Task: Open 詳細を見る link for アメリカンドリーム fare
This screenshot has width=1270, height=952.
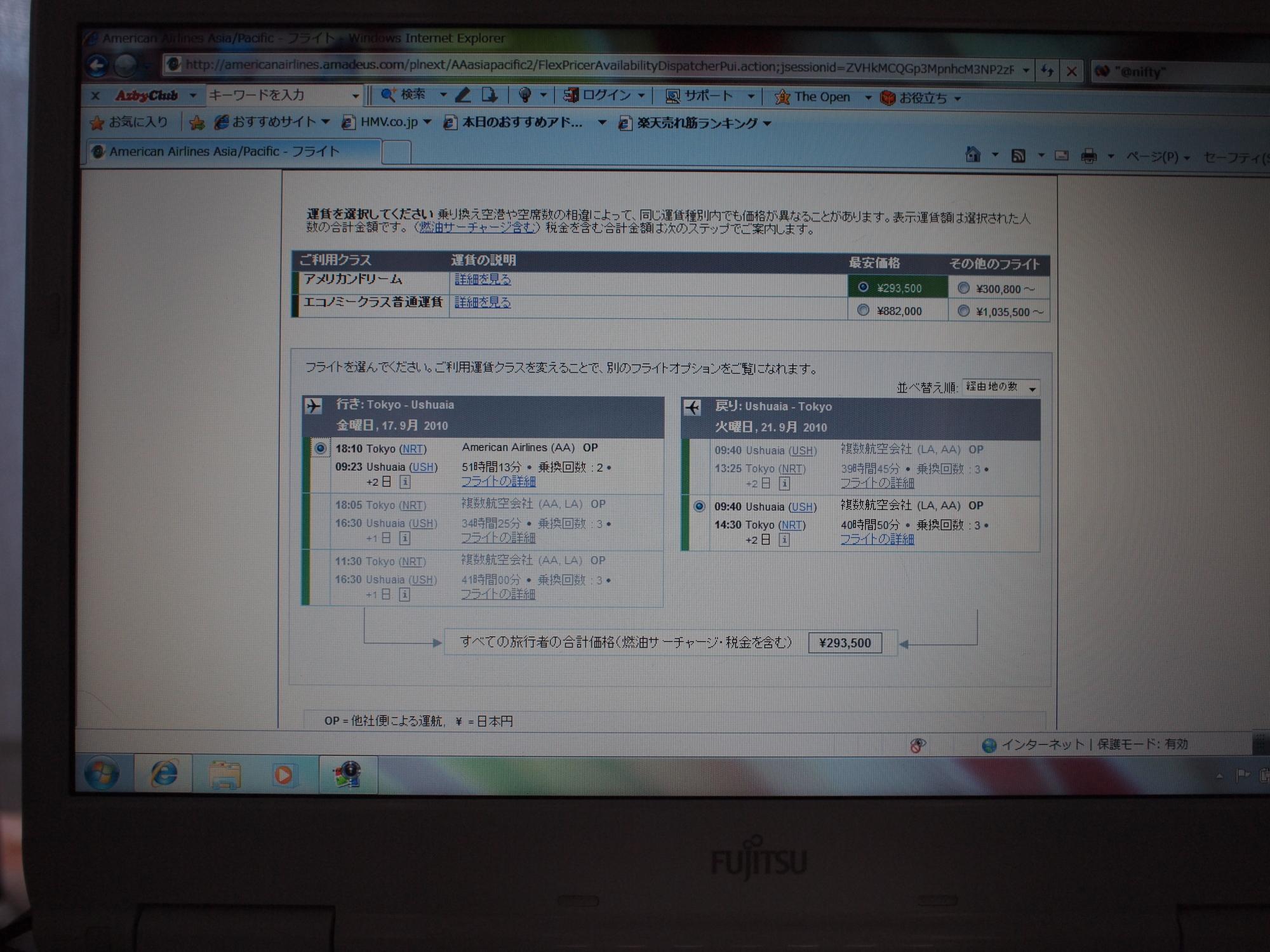Action: pyautogui.click(x=483, y=279)
